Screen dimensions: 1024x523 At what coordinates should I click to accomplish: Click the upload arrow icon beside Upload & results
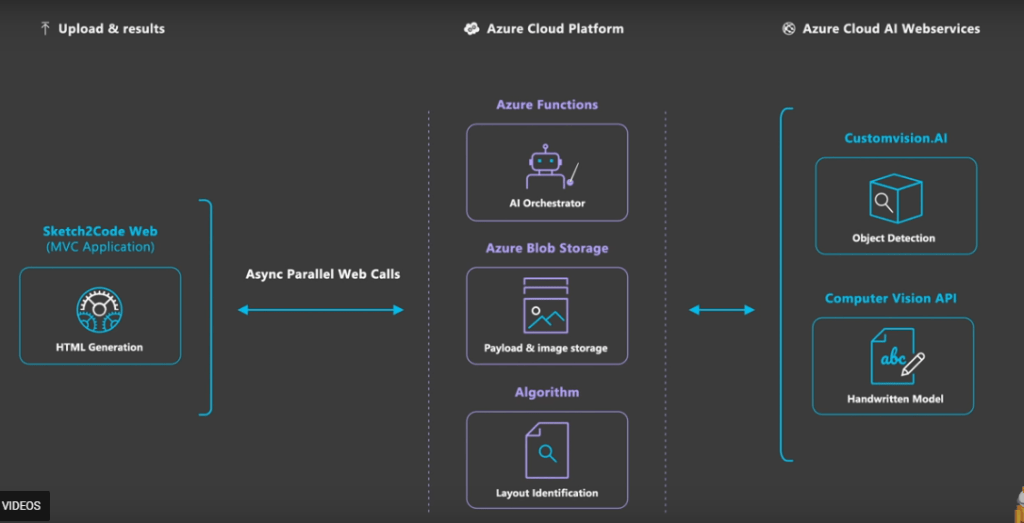45,29
